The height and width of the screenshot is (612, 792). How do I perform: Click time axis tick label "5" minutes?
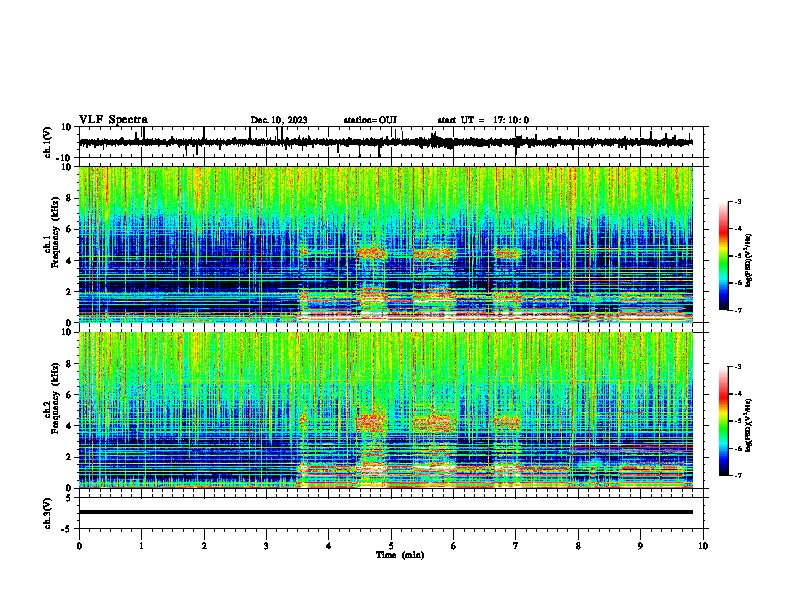(x=391, y=546)
